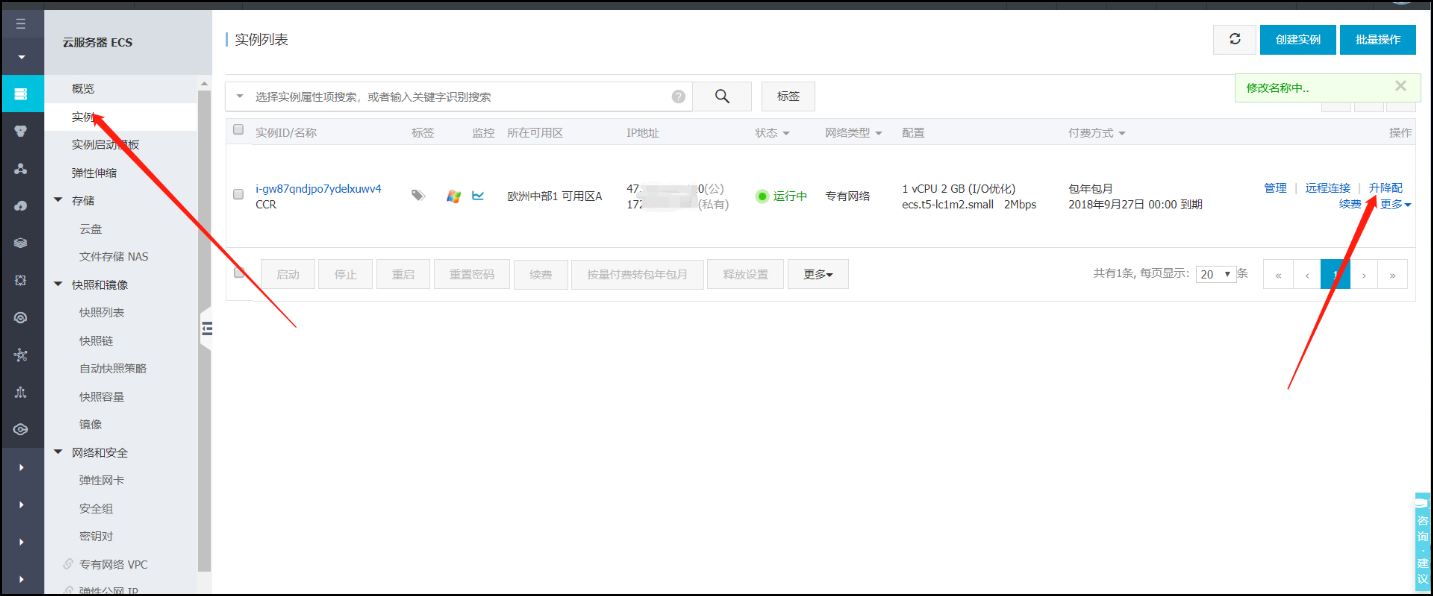The image size is (1433, 596).
Task: Select the highlighted ECS server icon in rail
Action: point(21,94)
